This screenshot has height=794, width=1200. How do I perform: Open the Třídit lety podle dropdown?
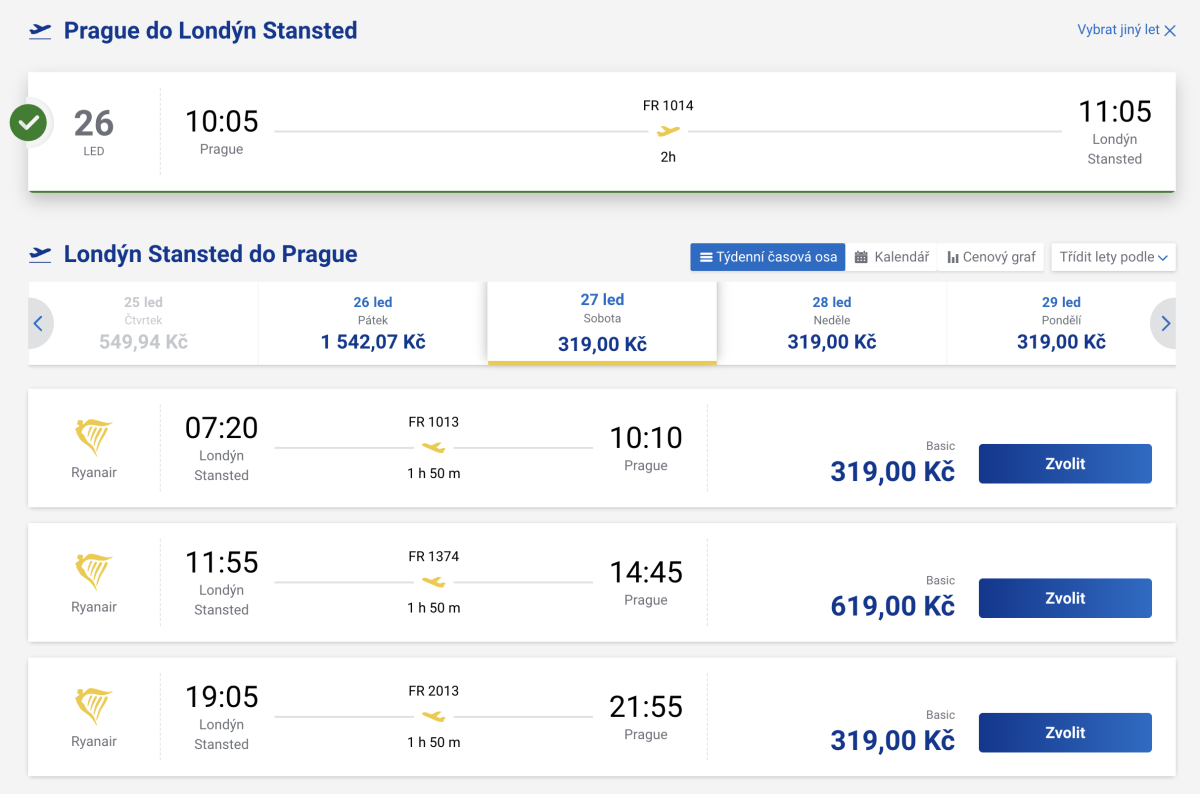(1113, 257)
